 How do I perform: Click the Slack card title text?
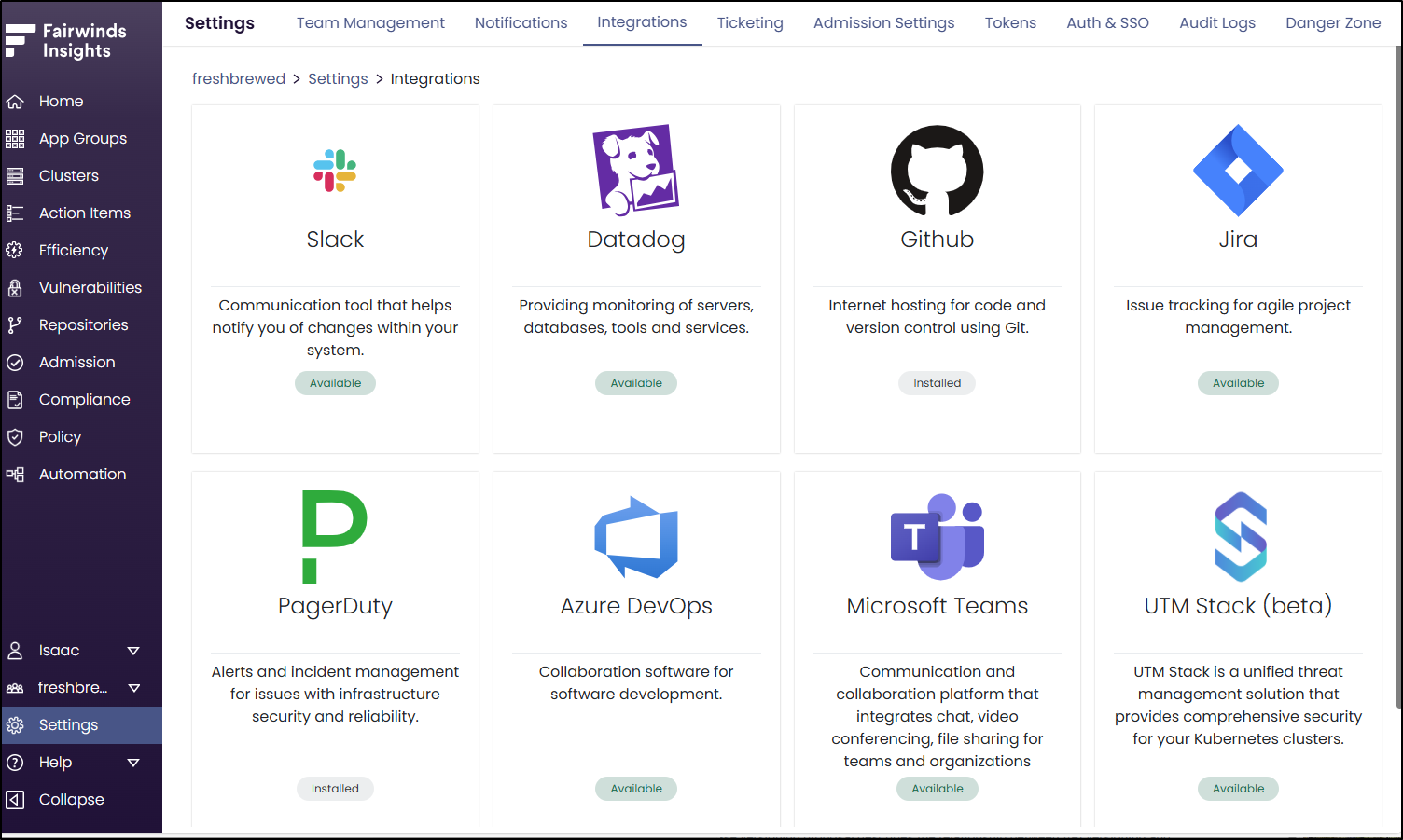point(335,240)
